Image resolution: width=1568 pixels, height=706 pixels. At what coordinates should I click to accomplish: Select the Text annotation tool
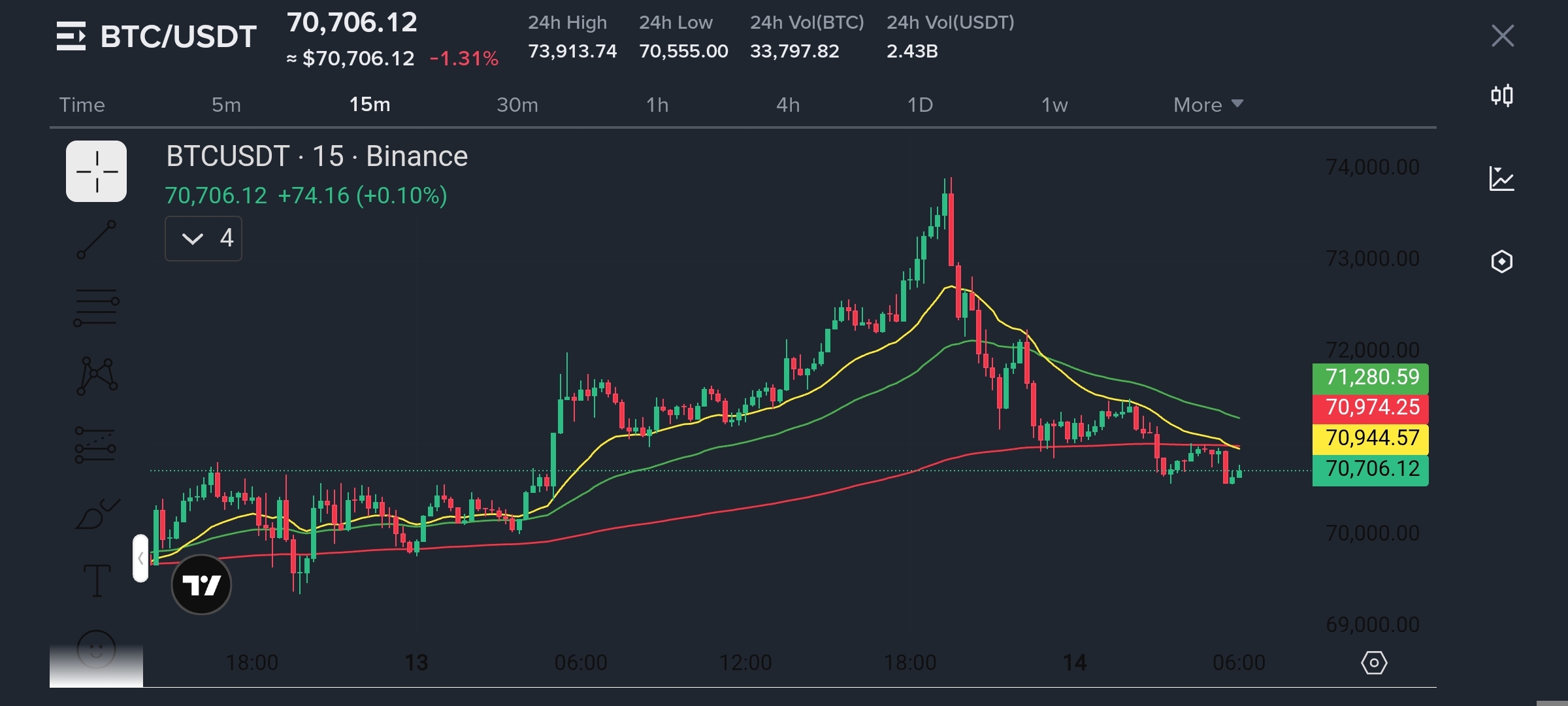coord(97,580)
